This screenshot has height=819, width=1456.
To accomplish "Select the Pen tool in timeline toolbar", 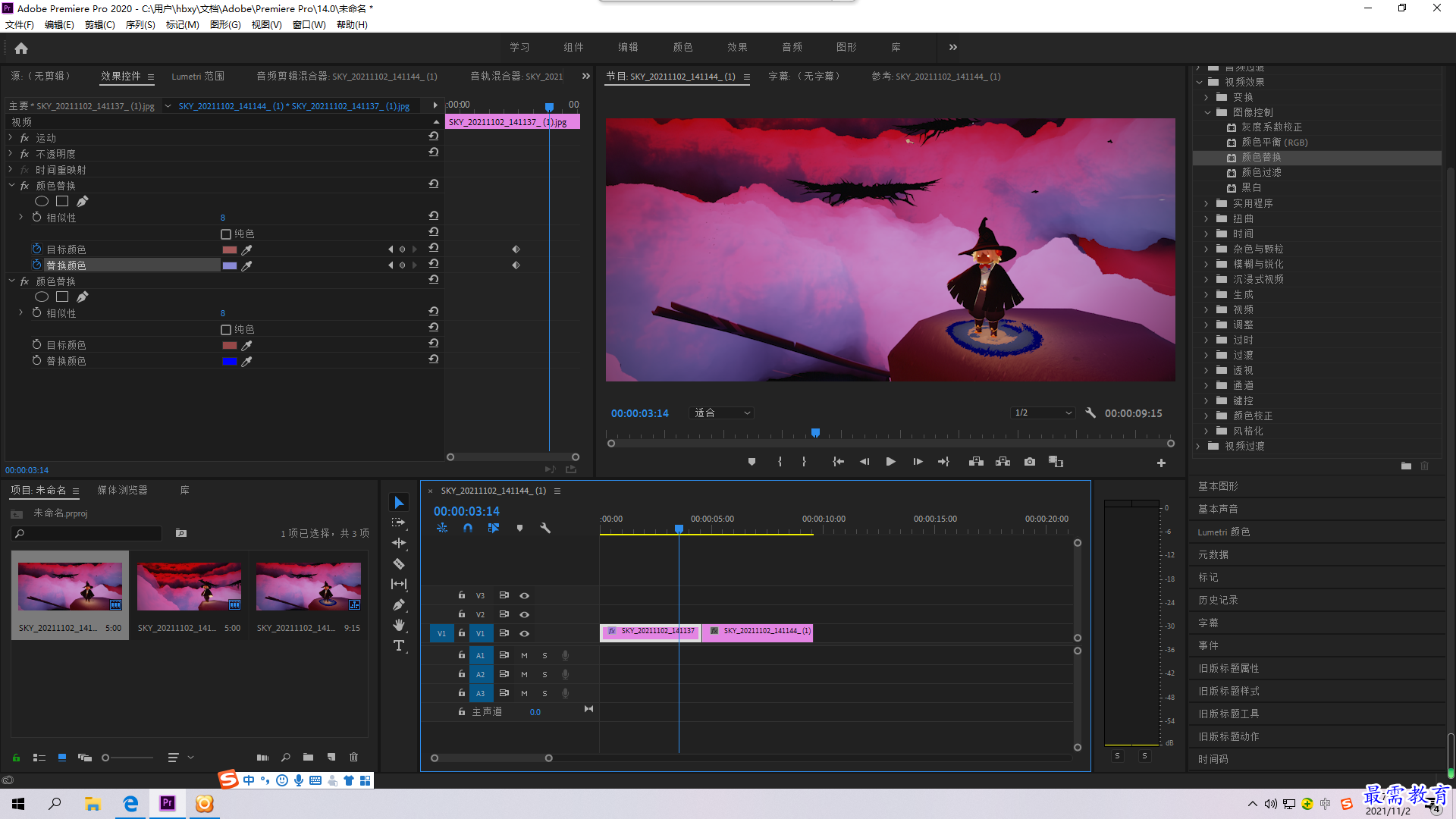I will [399, 604].
